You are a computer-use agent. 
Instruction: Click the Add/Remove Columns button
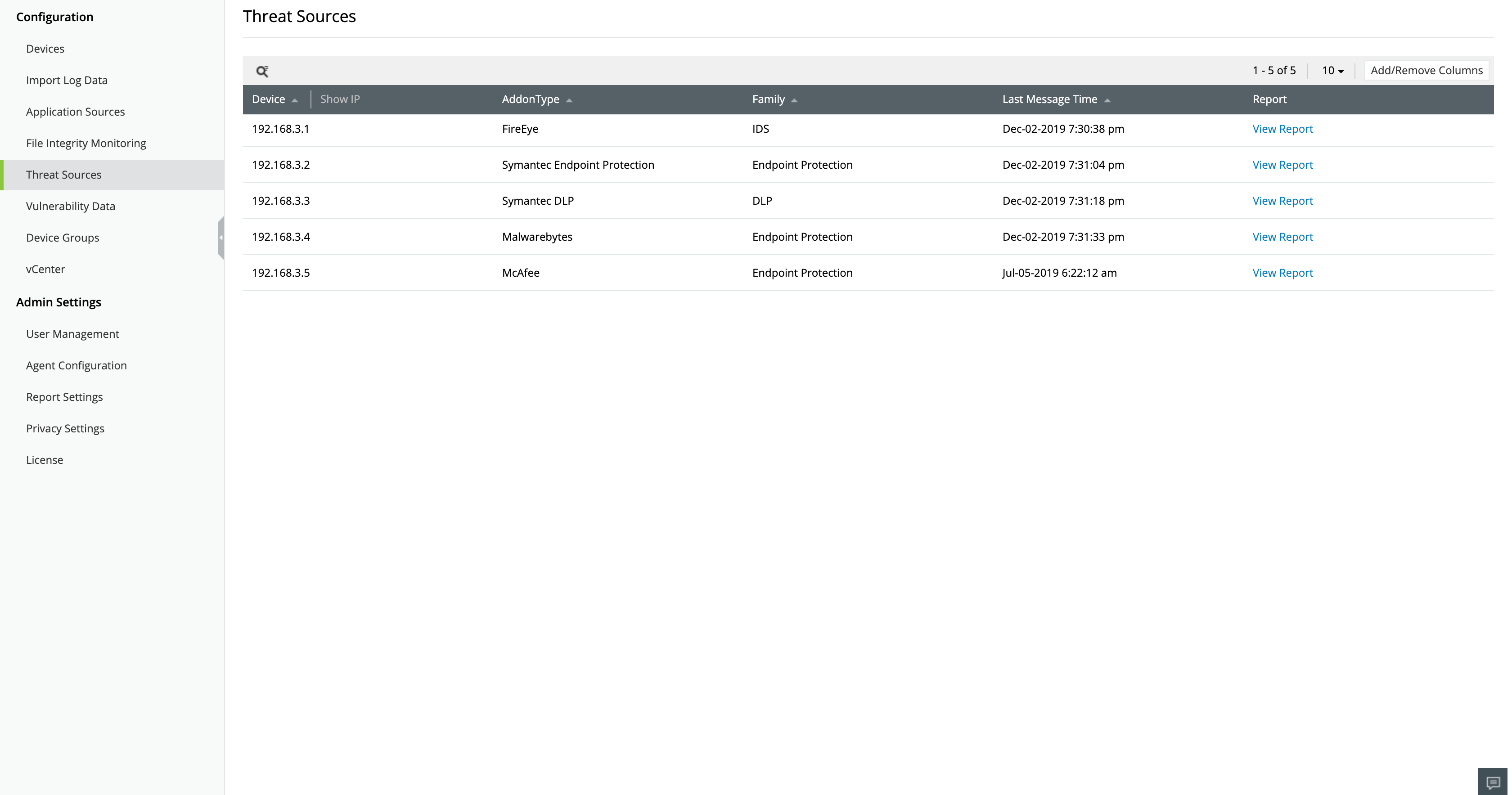coord(1426,70)
